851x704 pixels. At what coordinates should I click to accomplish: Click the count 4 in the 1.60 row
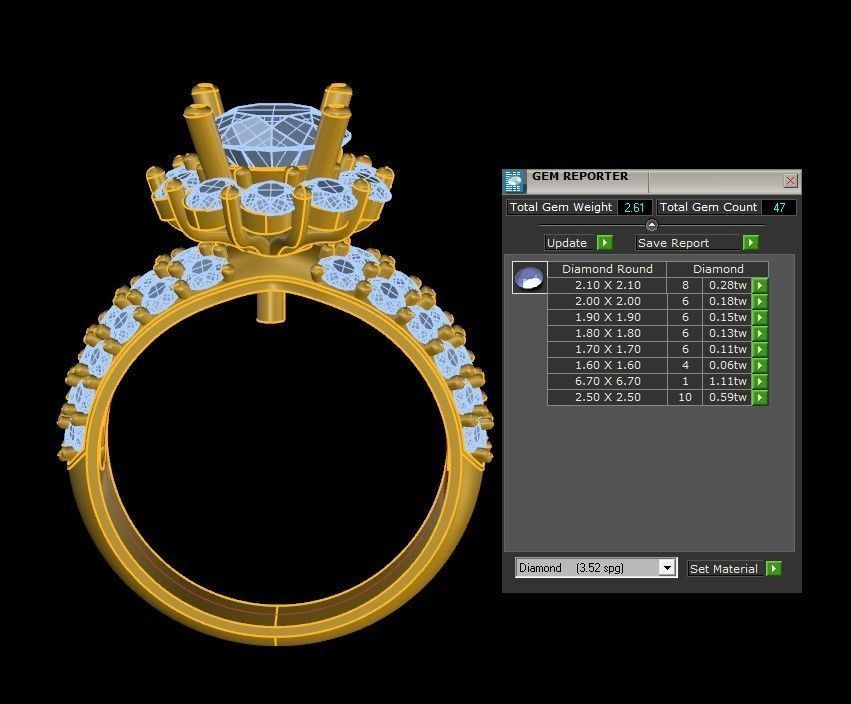pyautogui.click(x=685, y=365)
